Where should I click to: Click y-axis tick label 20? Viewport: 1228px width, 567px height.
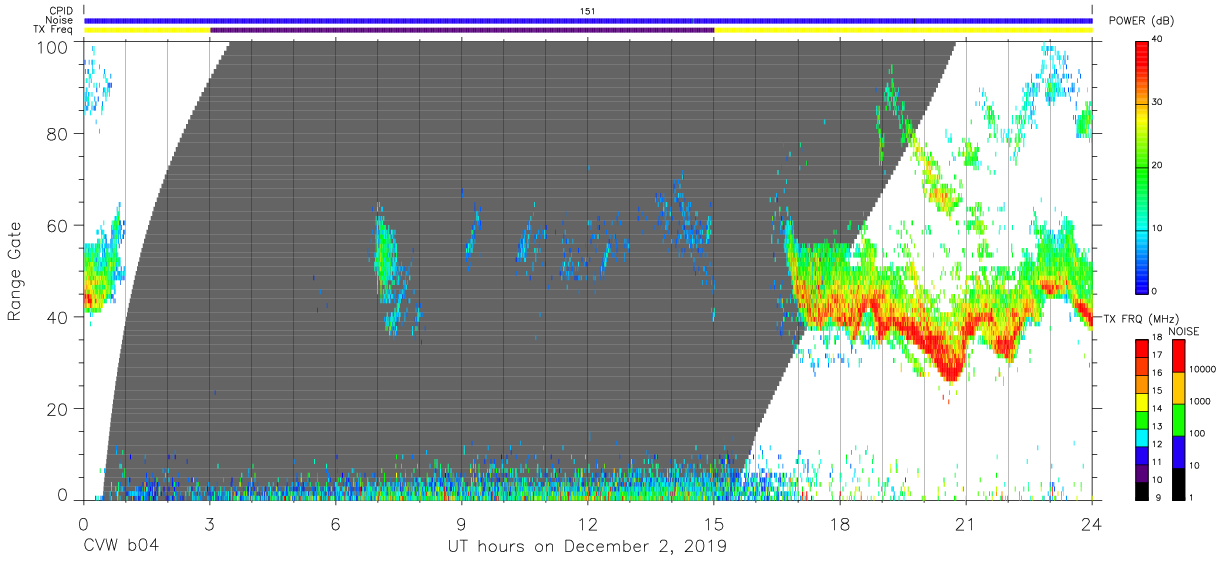[59, 410]
